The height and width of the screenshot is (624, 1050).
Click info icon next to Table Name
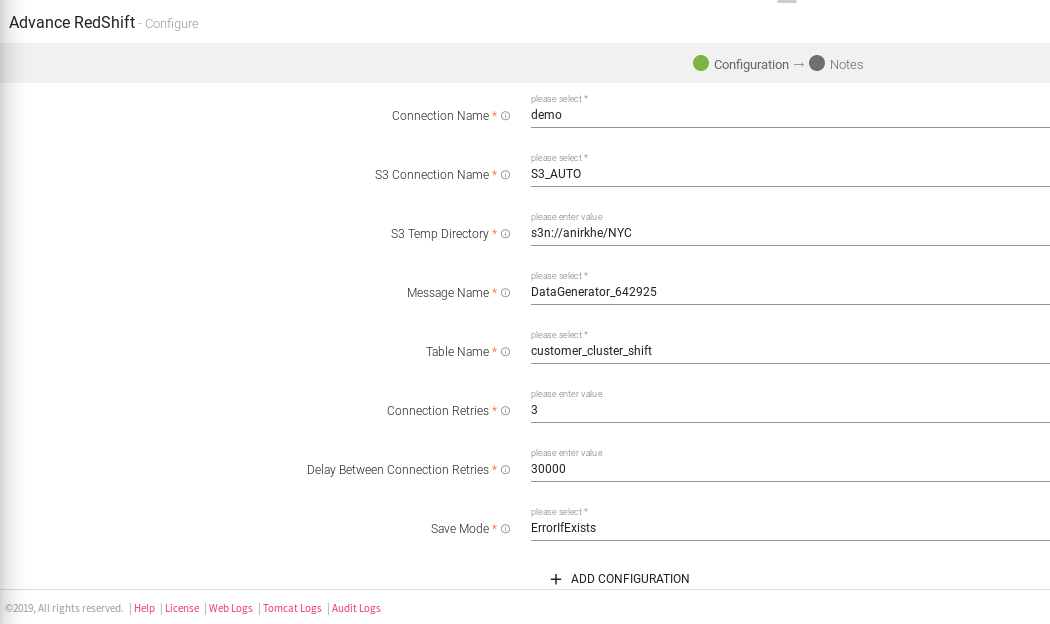tap(505, 352)
